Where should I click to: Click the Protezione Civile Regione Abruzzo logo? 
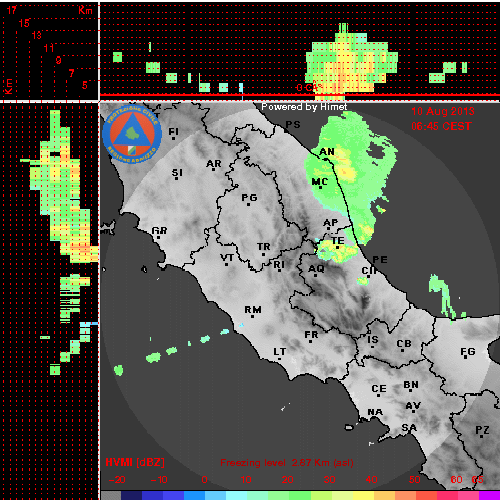pos(132,134)
